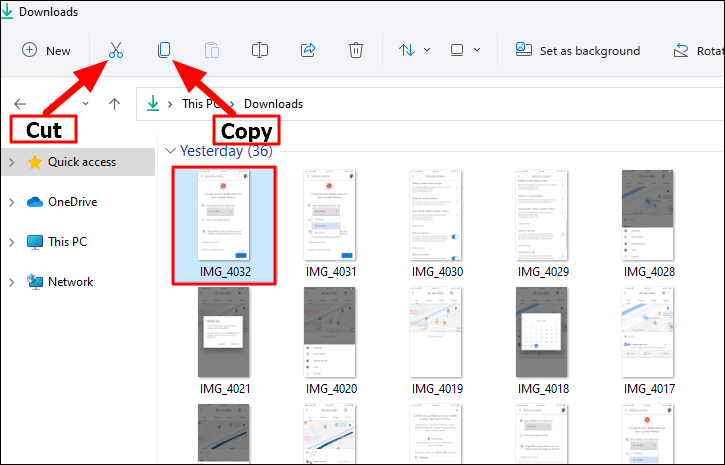Click Set as background button
Image resolution: width=725 pixels, height=465 pixels.
coord(577,50)
